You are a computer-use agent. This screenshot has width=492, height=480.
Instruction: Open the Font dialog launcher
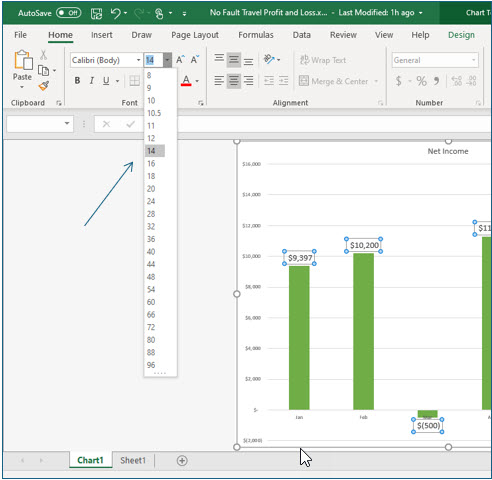(x=201, y=103)
